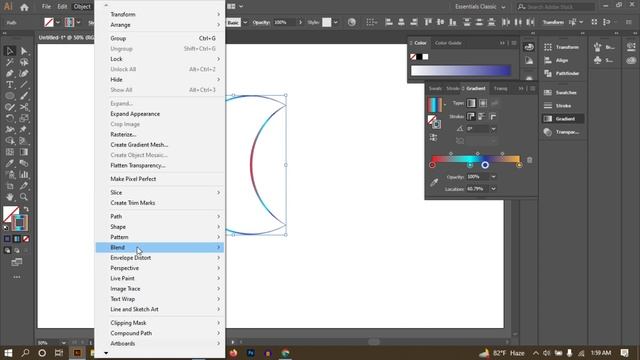Apply gradient within stroke option

(471, 117)
